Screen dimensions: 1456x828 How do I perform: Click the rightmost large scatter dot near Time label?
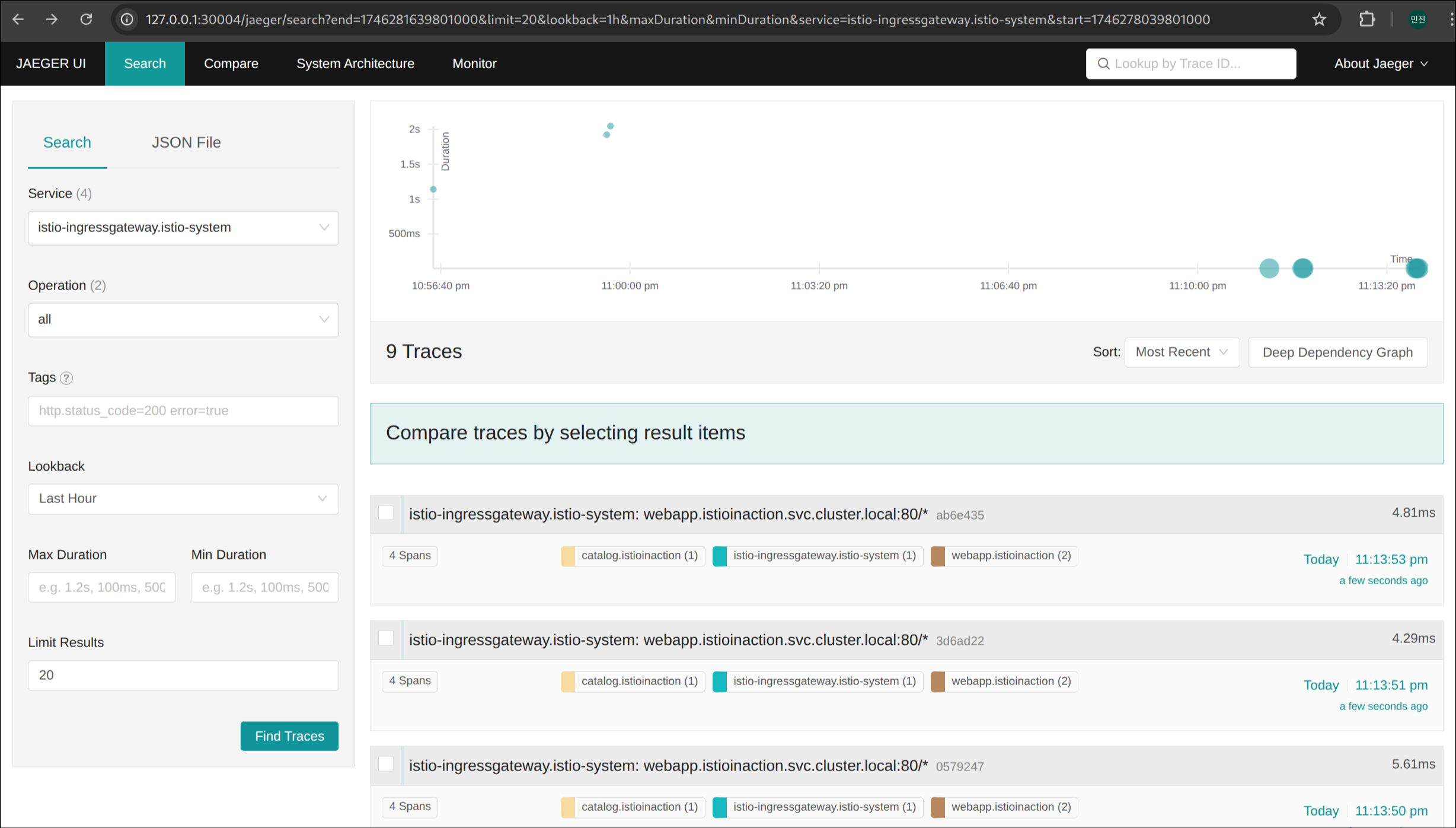click(1417, 269)
